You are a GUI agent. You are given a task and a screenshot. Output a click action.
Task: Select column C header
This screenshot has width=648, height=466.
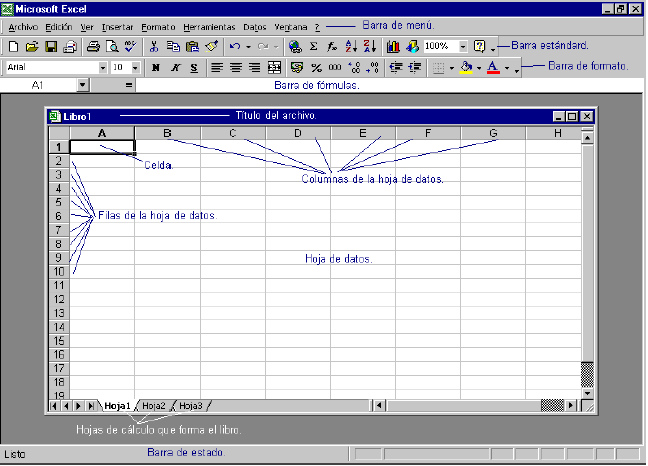coord(232,133)
